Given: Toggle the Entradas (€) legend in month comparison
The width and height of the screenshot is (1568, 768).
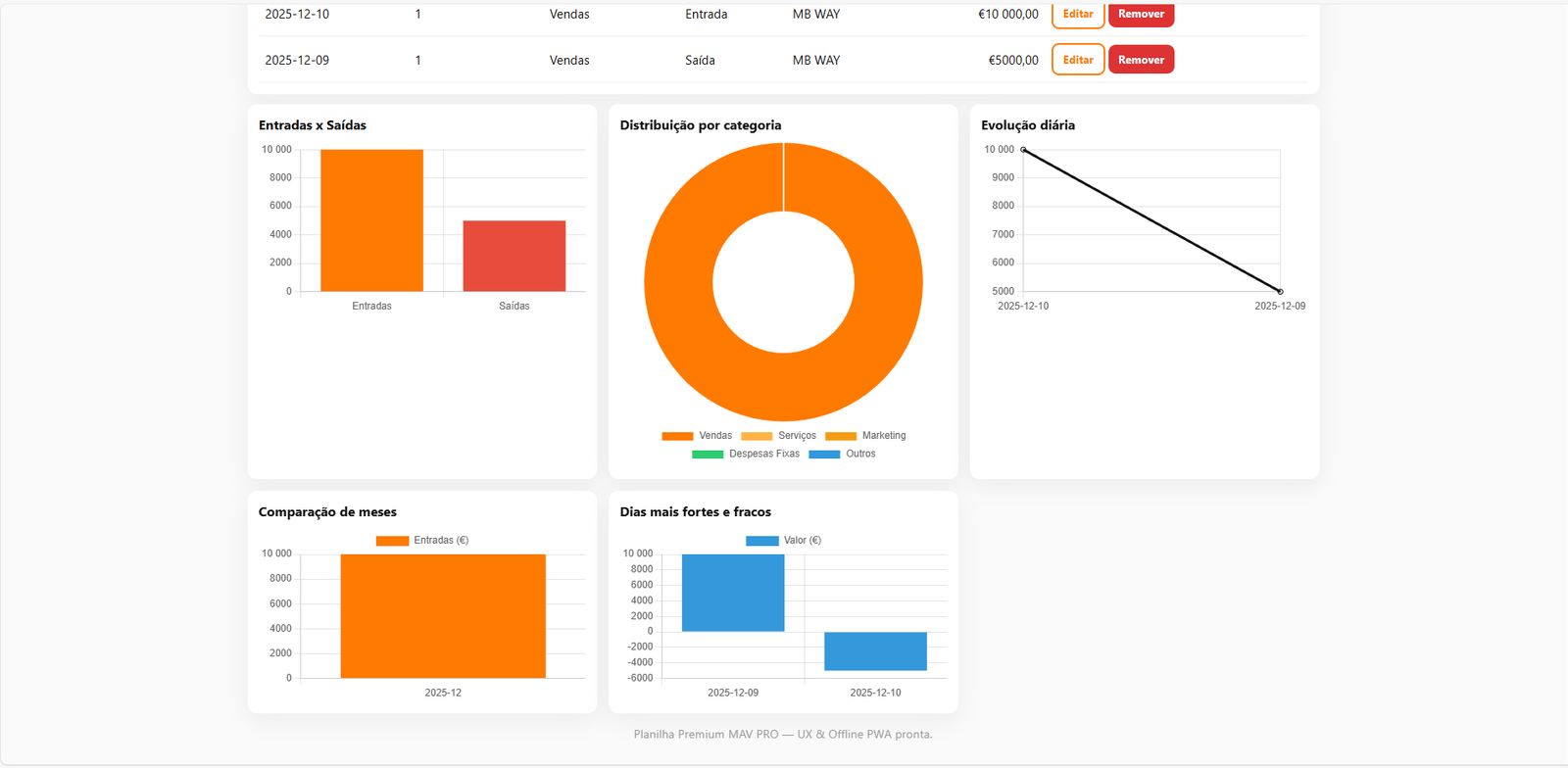Looking at the screenshot, I should coord(422,541).
